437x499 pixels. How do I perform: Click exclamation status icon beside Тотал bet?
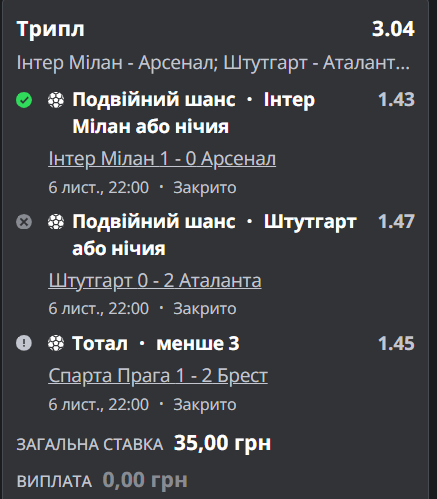point(24,343)
